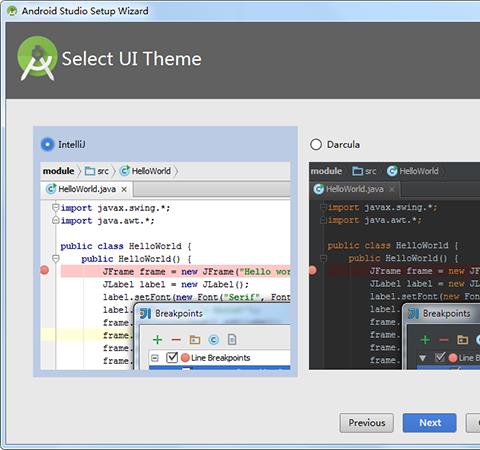
Task: Click the Android Studio title bar icon
Action: [x=12, y=11]
